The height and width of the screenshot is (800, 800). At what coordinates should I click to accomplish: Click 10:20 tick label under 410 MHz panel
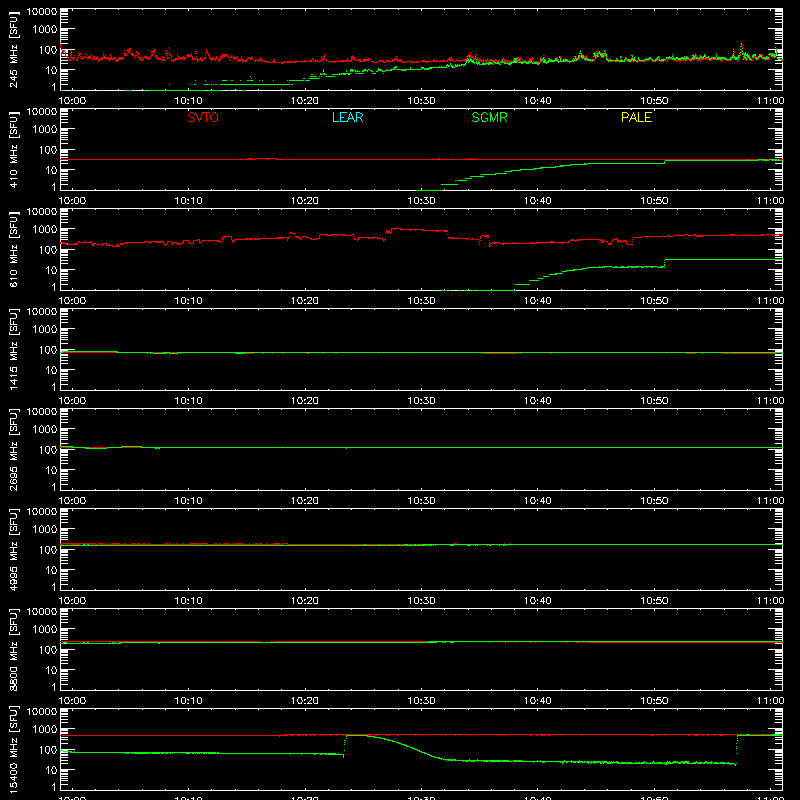click(x=305, y=201)
